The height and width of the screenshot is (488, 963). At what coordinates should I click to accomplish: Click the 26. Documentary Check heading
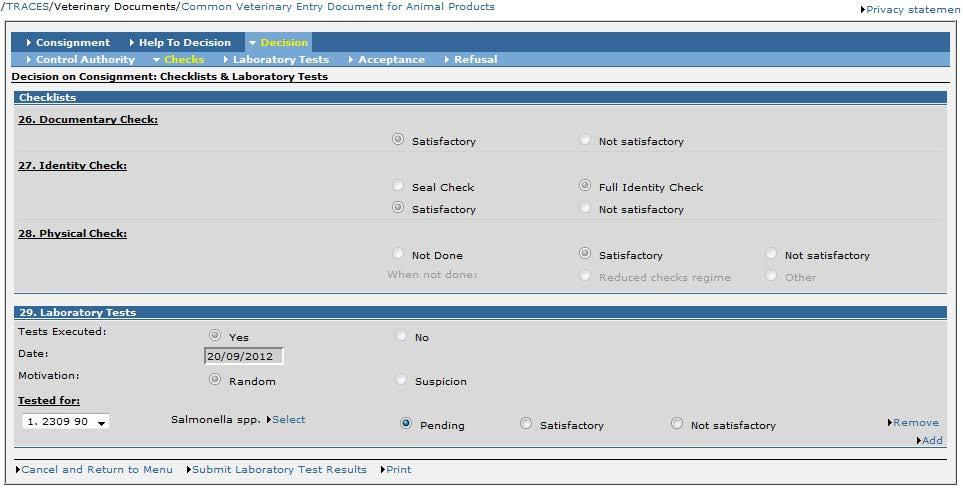[x=88, y=120]
